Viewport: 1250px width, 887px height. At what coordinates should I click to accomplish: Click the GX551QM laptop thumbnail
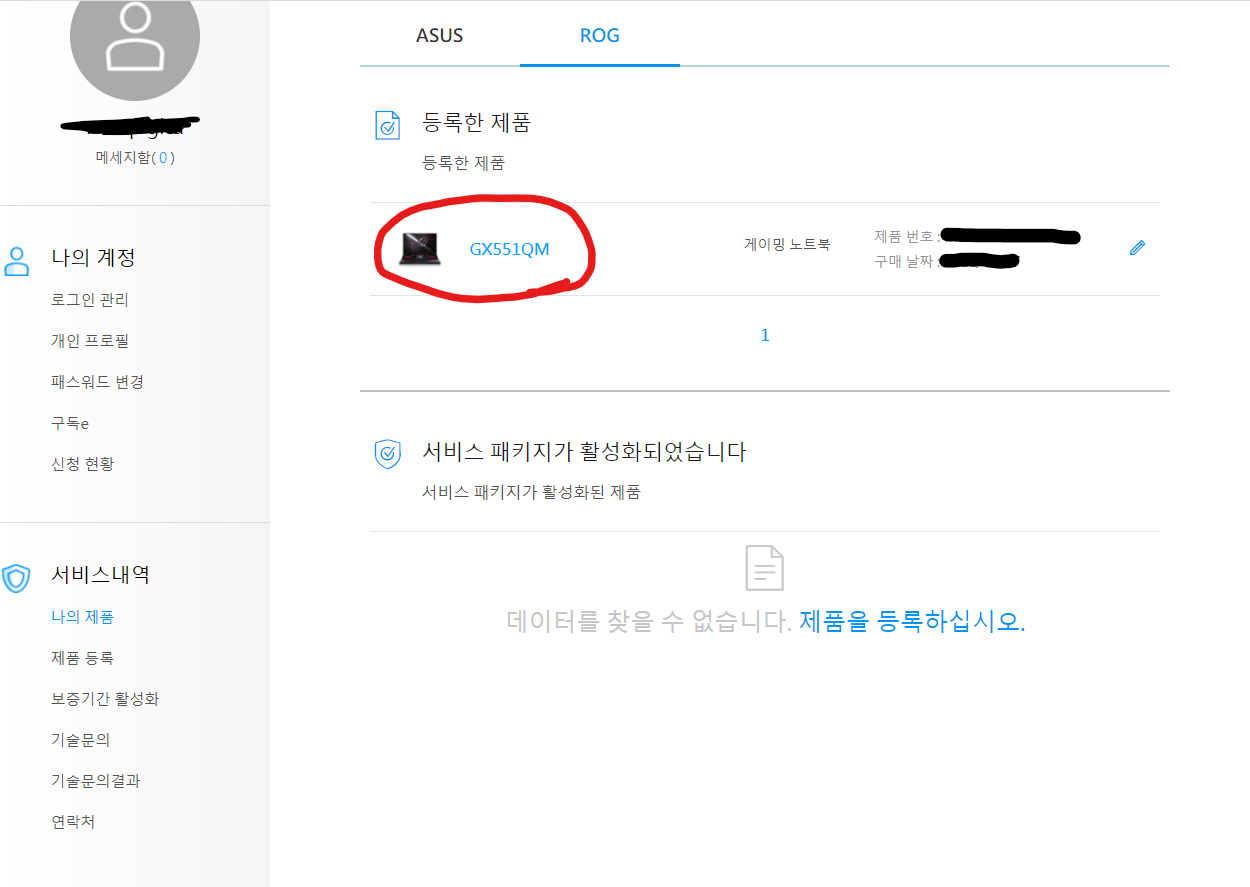(419, 248)
